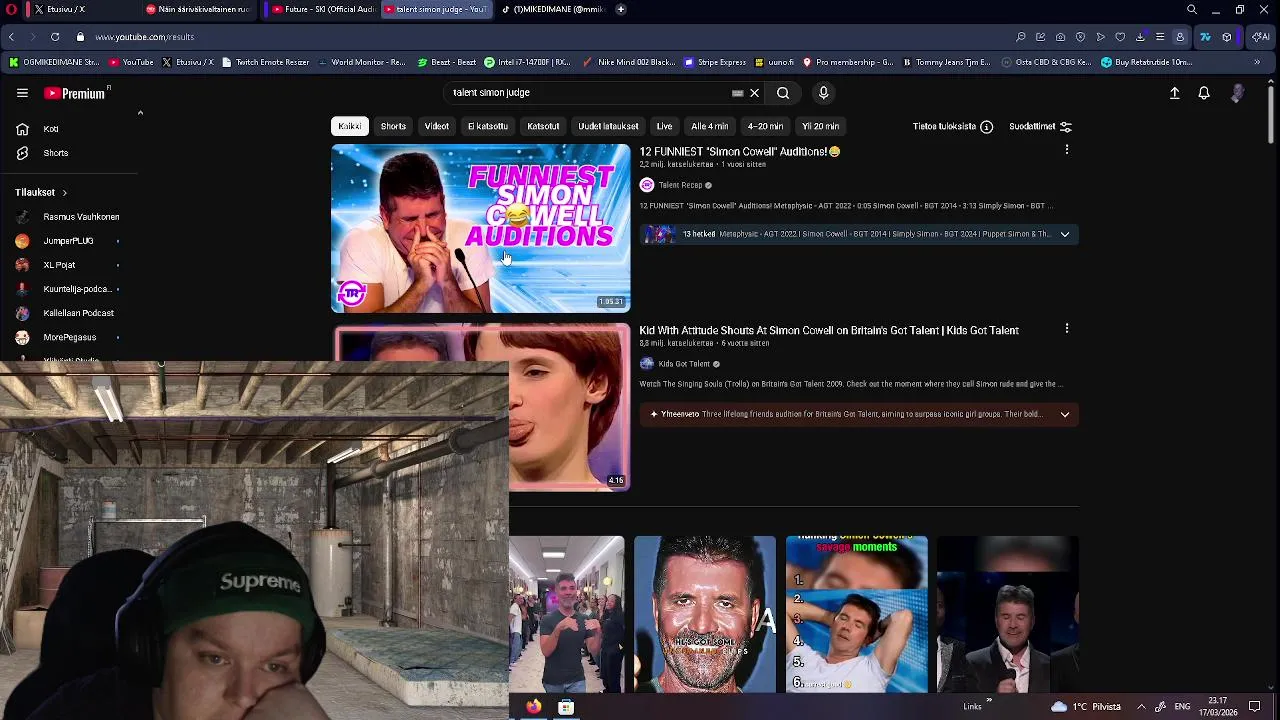Open Tietoa tuloksista info
Viewport: 1280px width, 720px height.
pos(952,127)
